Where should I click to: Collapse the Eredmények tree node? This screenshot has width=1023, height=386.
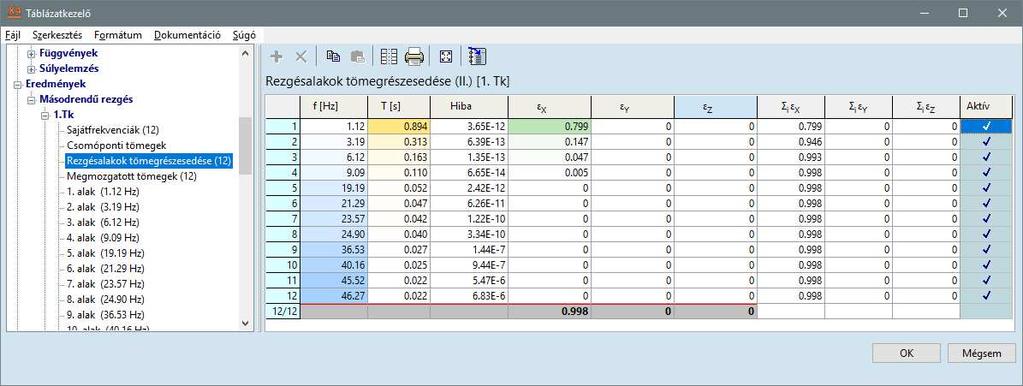[x=17, y=84]
